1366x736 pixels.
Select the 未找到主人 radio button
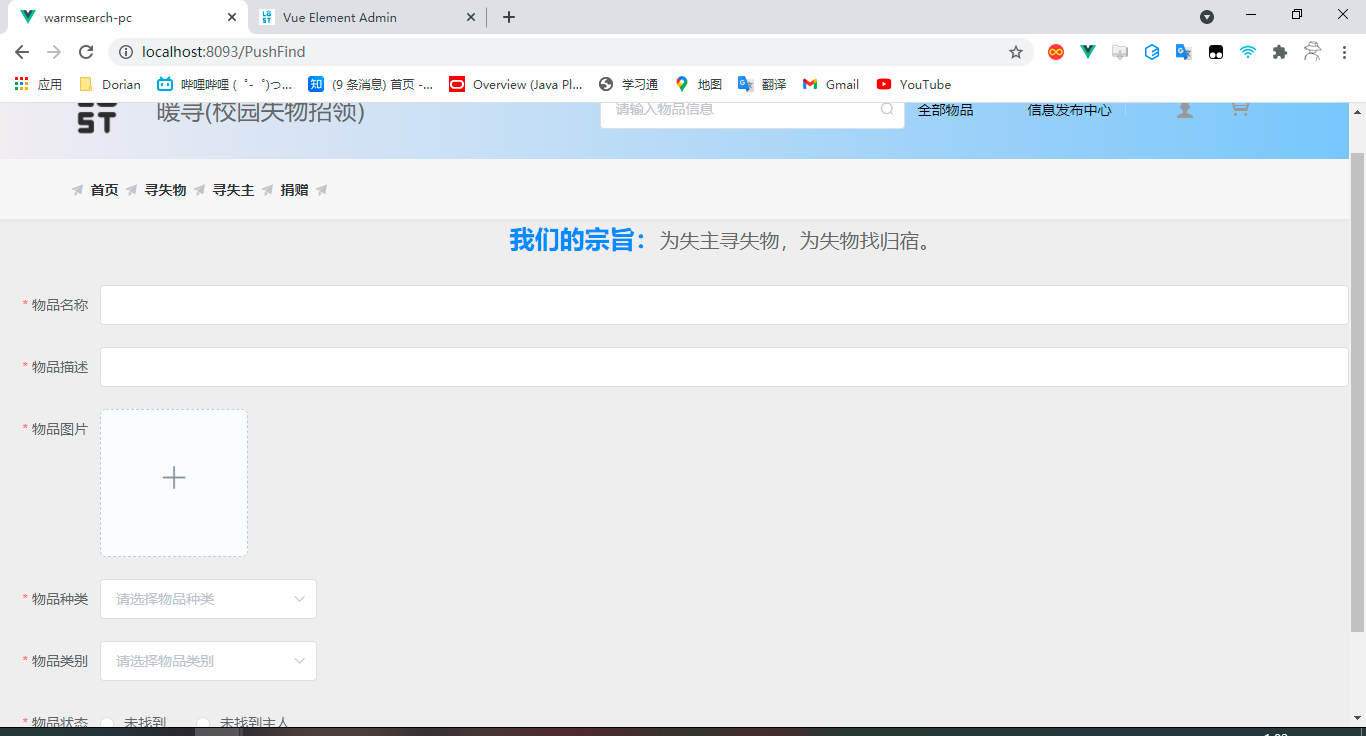click(203, 722)
